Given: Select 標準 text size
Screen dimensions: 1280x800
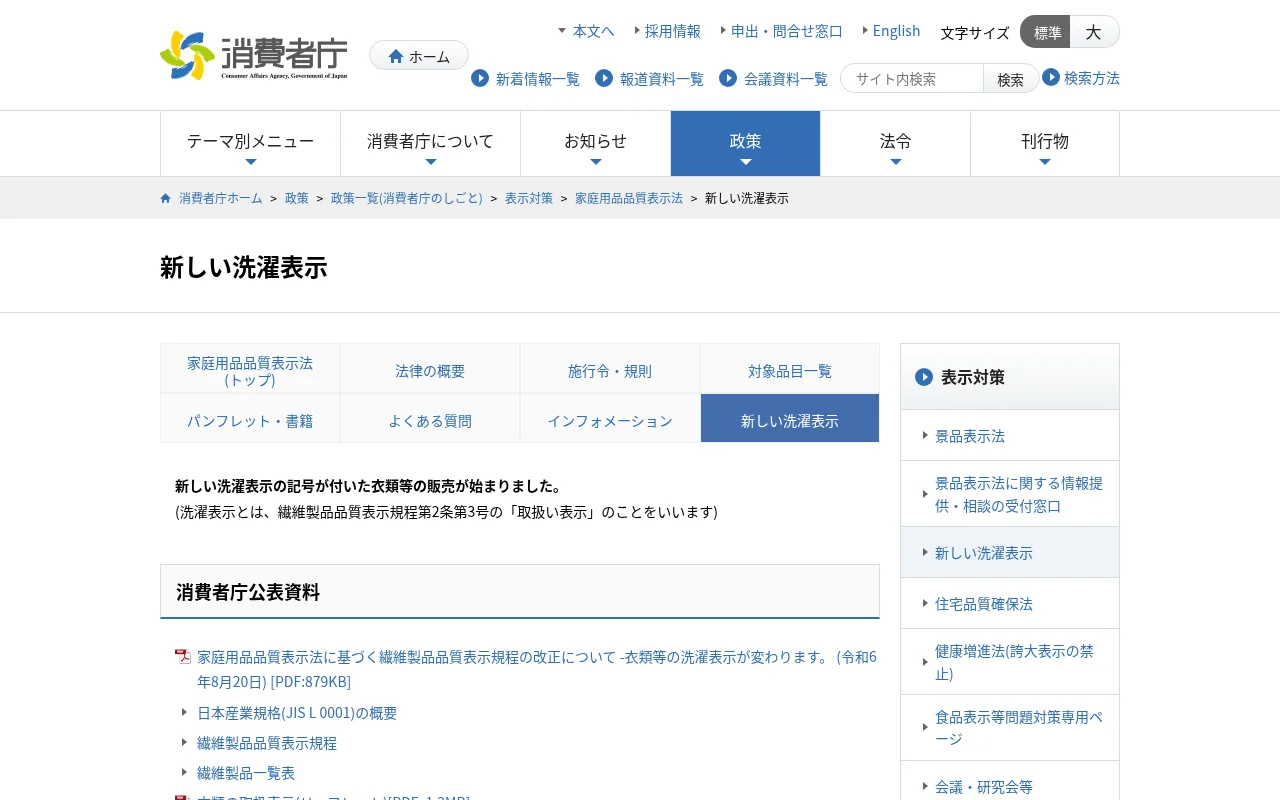Looking at the screenshot, I should [1046, 32].
